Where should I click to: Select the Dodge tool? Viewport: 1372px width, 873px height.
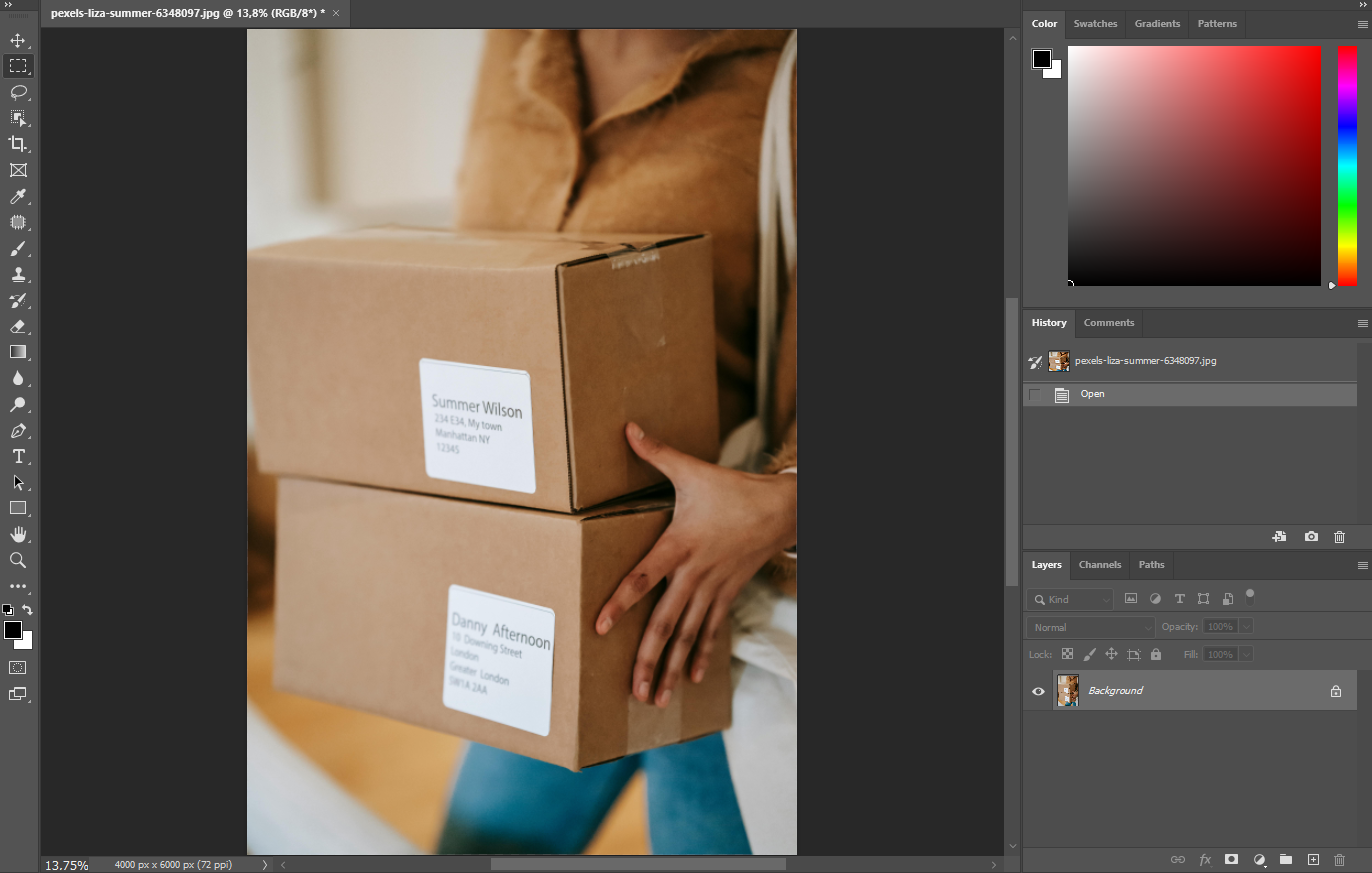pos(18,404)
